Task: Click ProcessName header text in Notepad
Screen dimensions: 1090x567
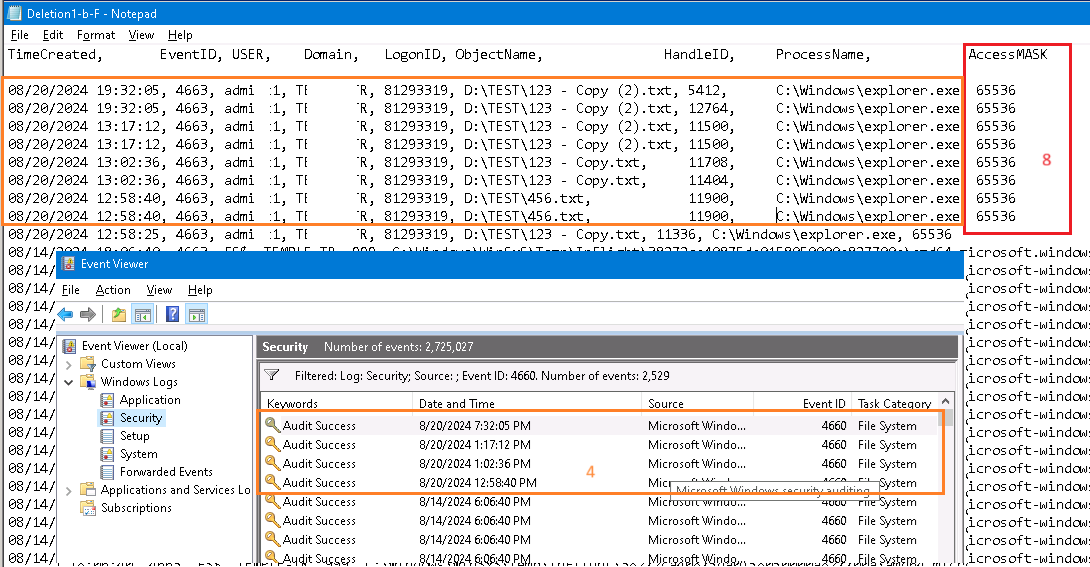Action: [x=822, y=54]
